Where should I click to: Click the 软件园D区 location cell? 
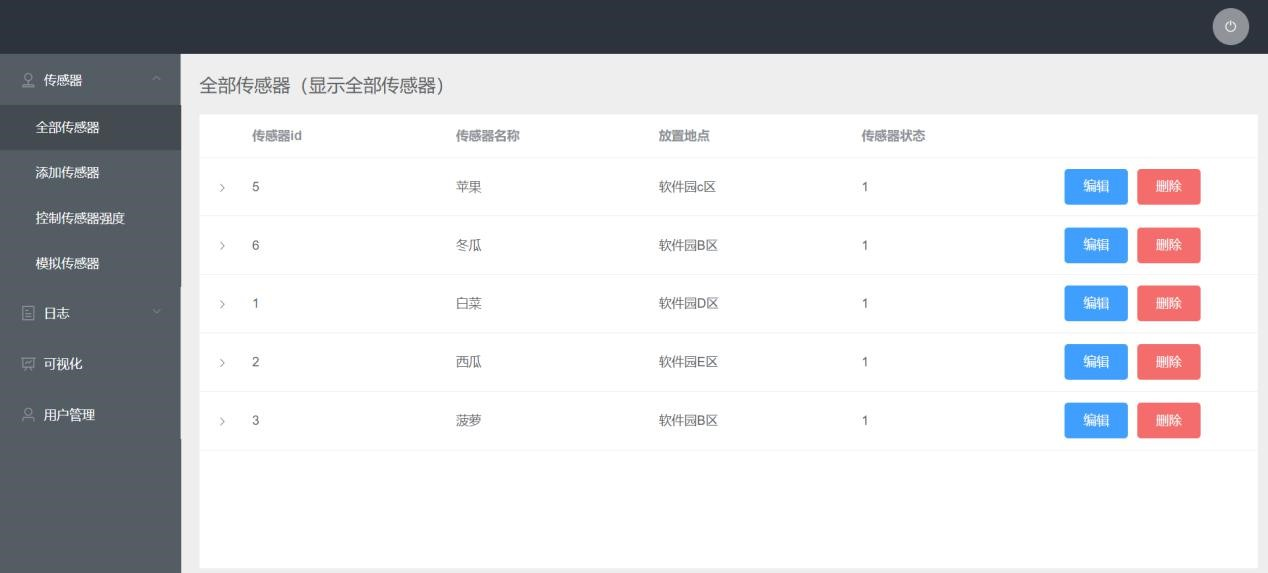click(x=688, y=304)
